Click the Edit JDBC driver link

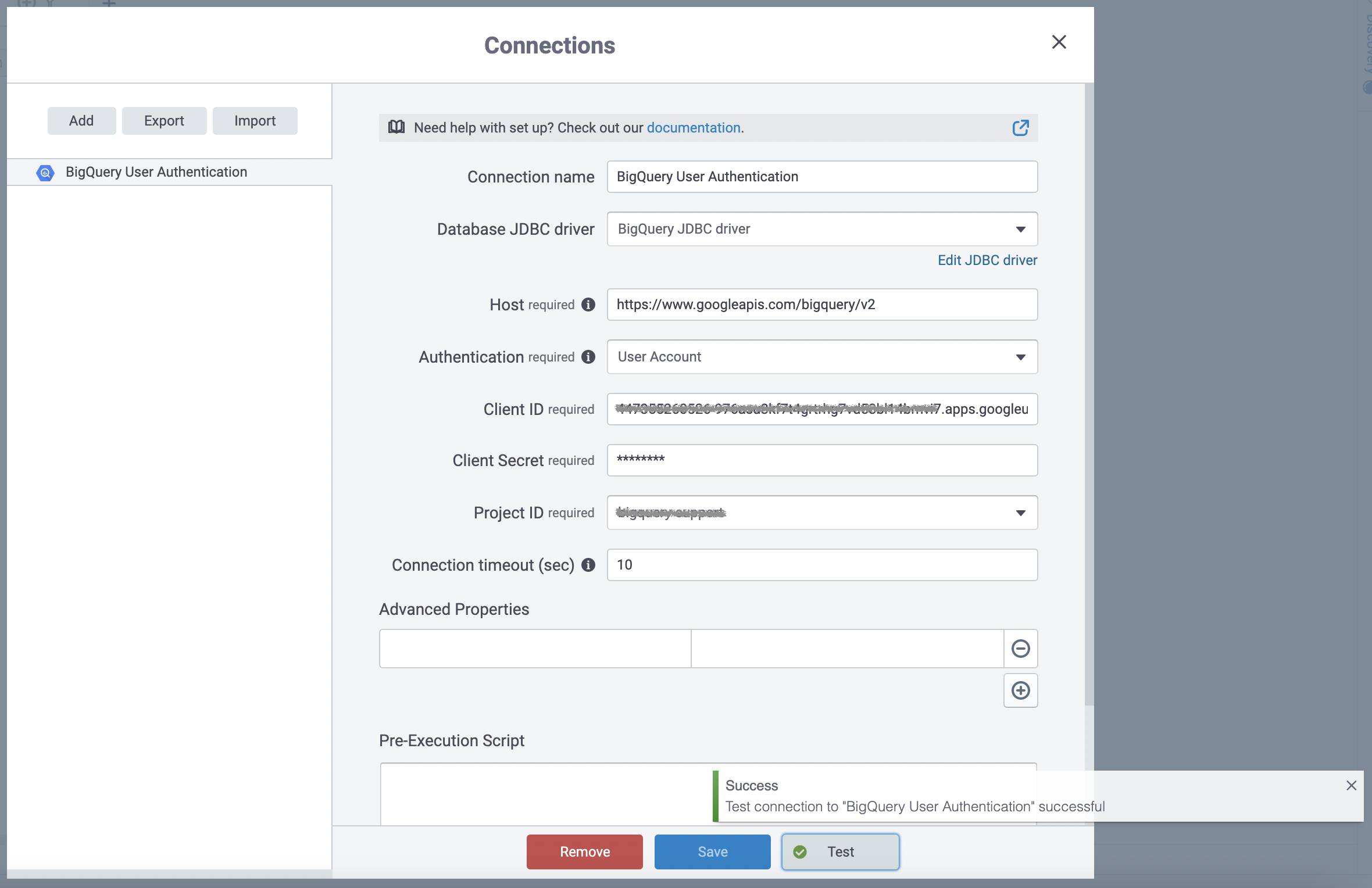(x=987, y=260)
